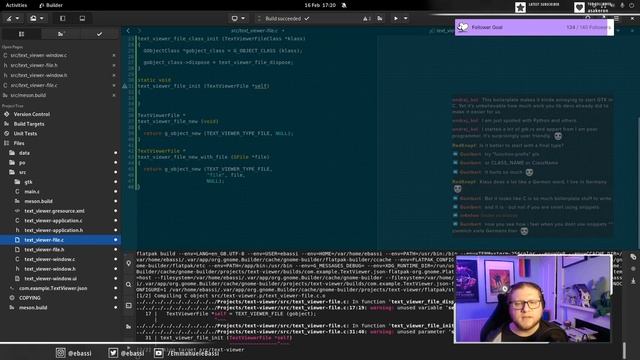Open page src/text_viewer-file.c in list
The height and width of the screenshot is (360, 640).
click(x=34, y=85)
